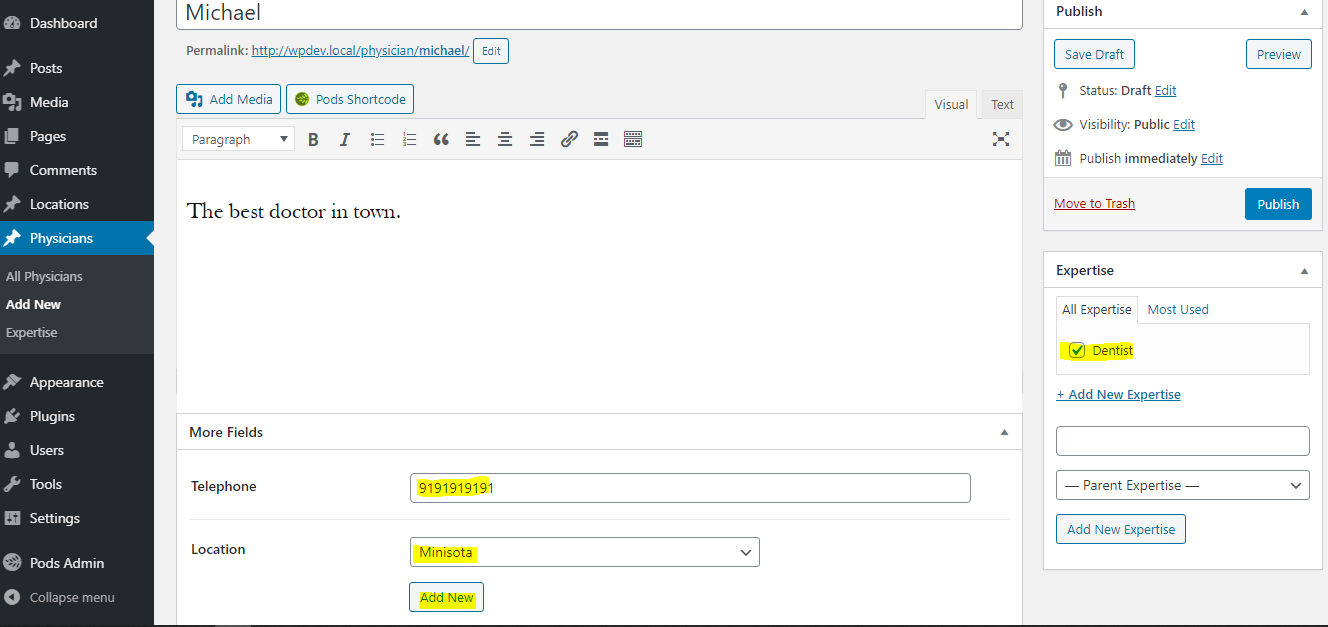Viewport: 1328px width, 627px height.
Task: Open the Posts menu
Action: click(x=77, y=68)
